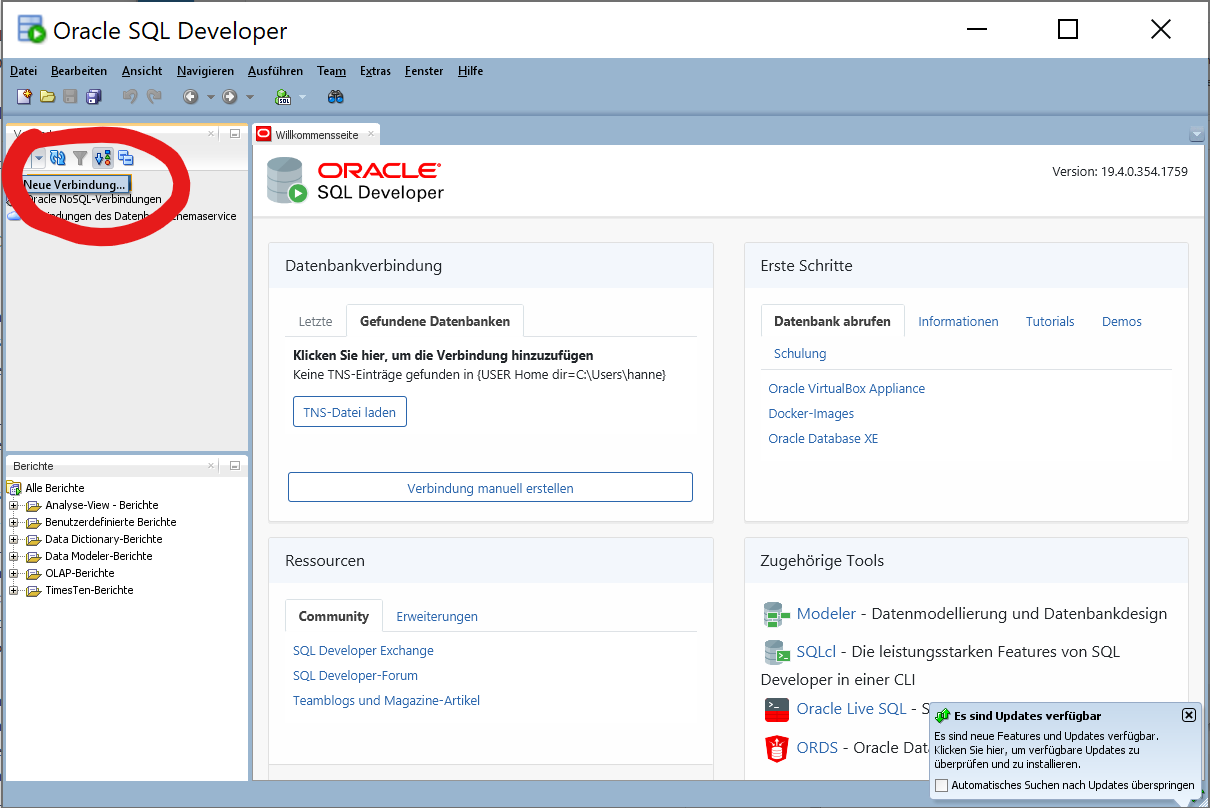Expand OLAP-Berichte node
This screenshot has height=808, width=1210.
[14, 573]
